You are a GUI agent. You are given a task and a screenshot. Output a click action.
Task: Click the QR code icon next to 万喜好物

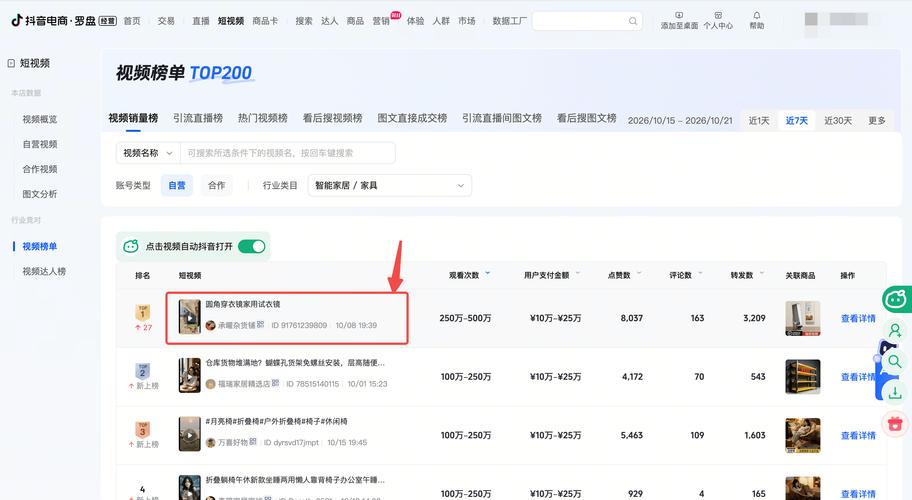253,442
